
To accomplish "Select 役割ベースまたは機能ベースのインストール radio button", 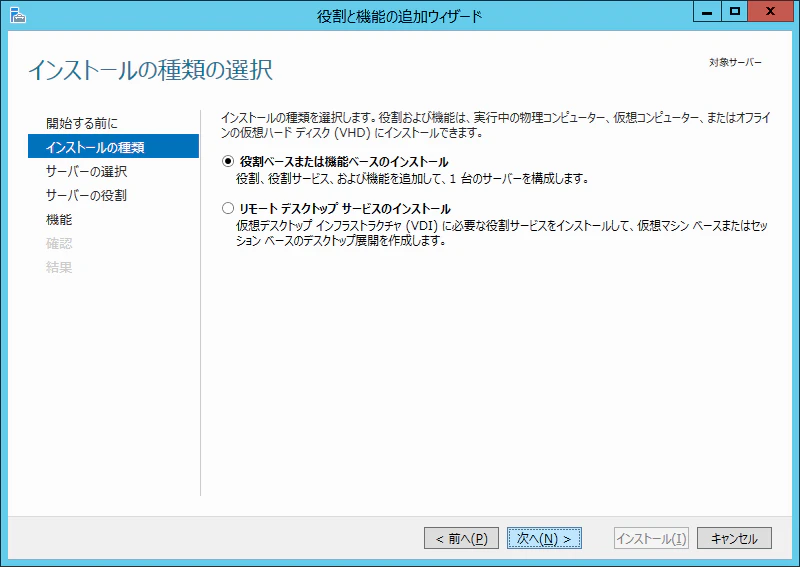I will coord(228,162).
